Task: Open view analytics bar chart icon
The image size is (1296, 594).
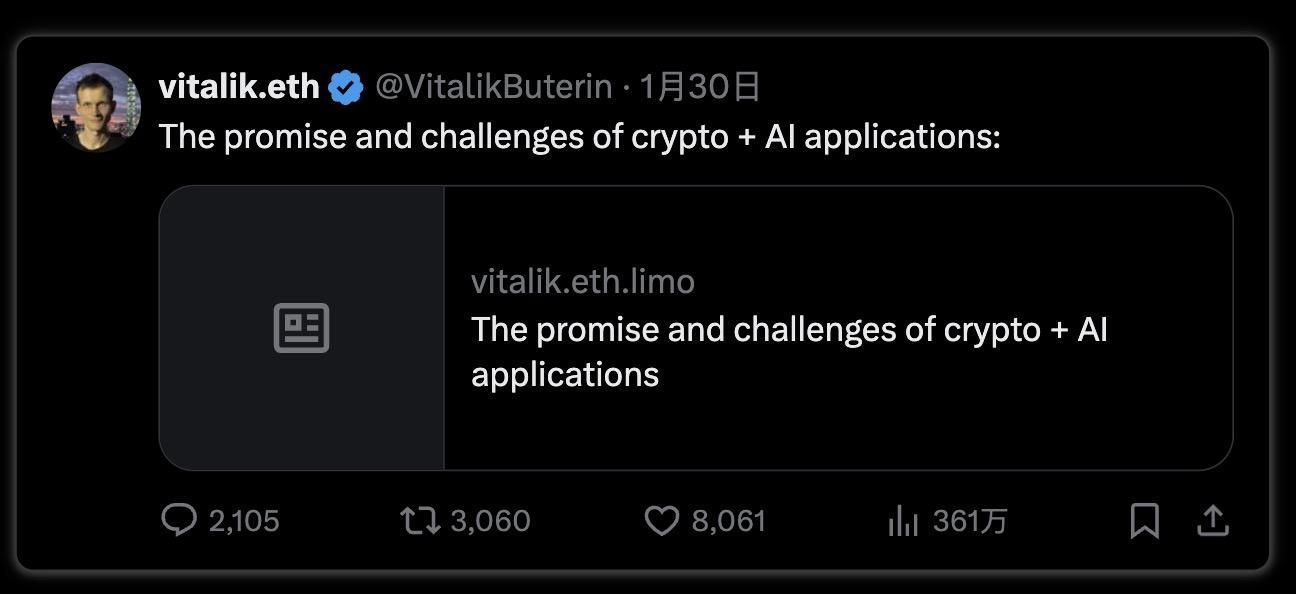Action: [902, 521]
